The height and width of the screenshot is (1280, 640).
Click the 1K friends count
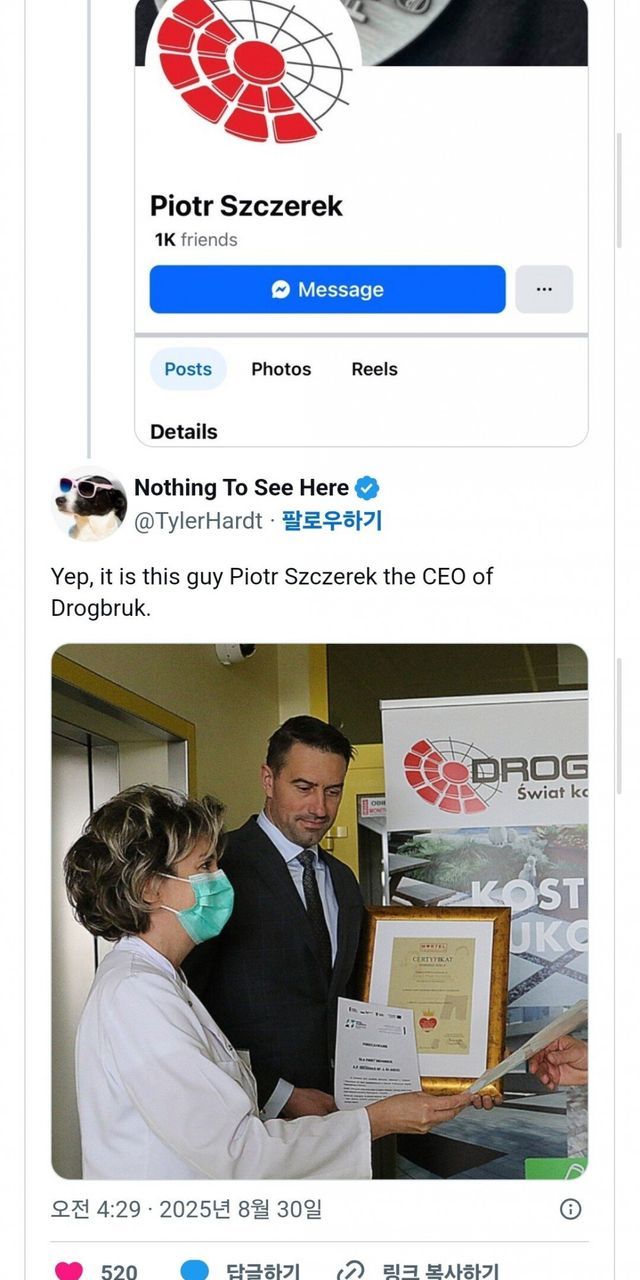pyautogui.click(x=196, y=240)
